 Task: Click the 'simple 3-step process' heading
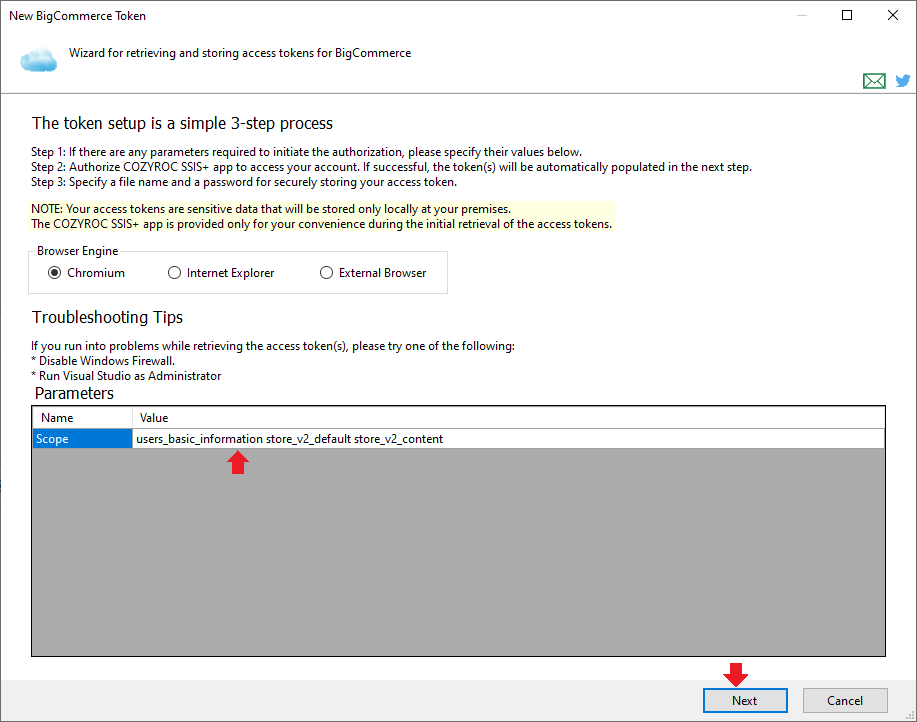[182, 123]
